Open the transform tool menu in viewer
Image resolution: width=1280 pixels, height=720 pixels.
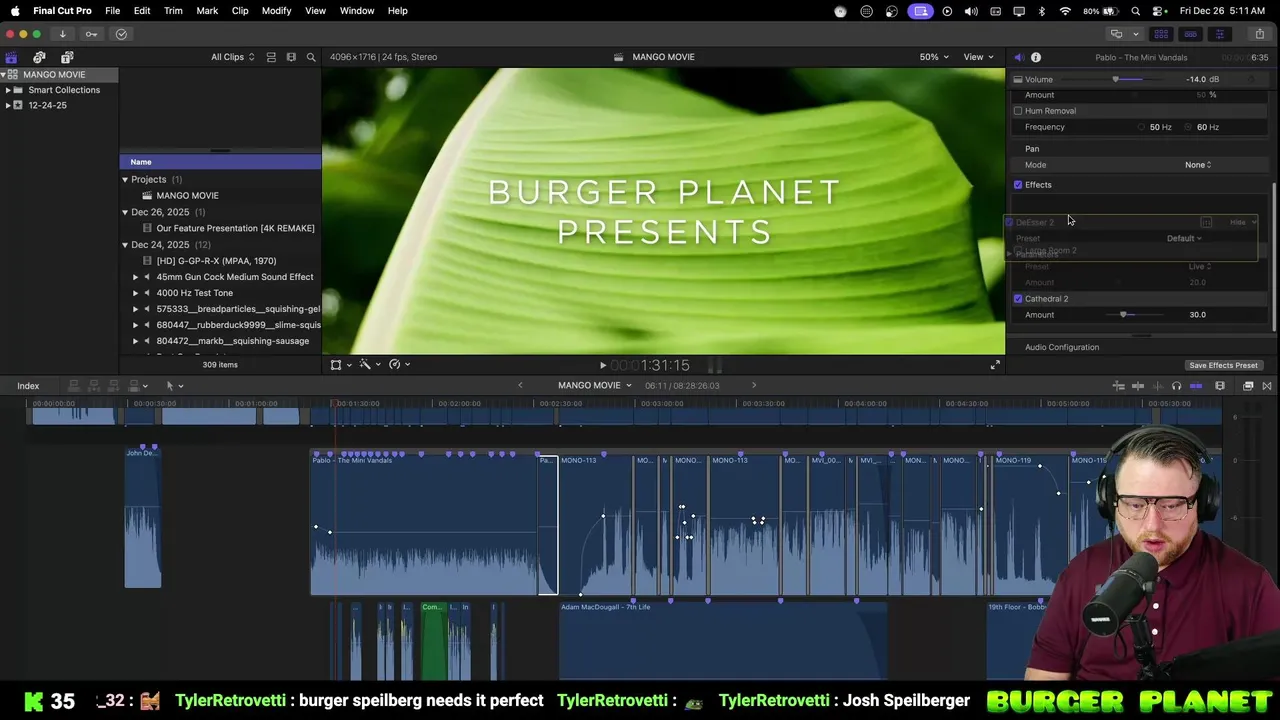tap(340, 365)
